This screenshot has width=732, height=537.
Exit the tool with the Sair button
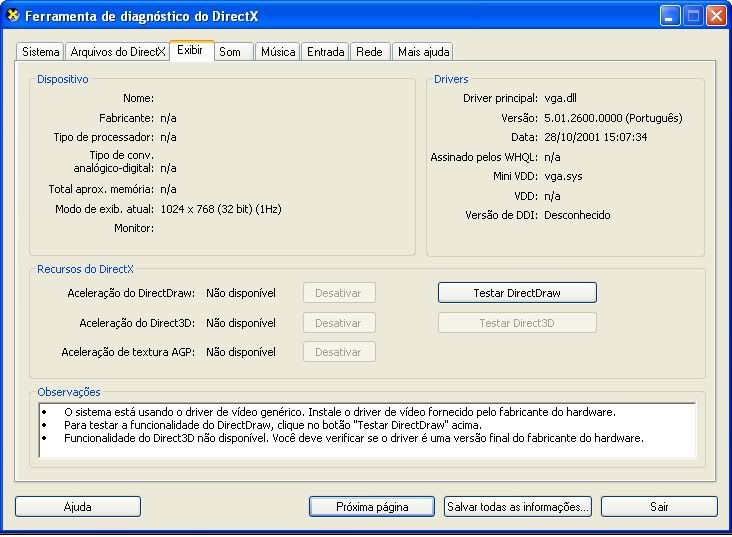coord(659,507)
